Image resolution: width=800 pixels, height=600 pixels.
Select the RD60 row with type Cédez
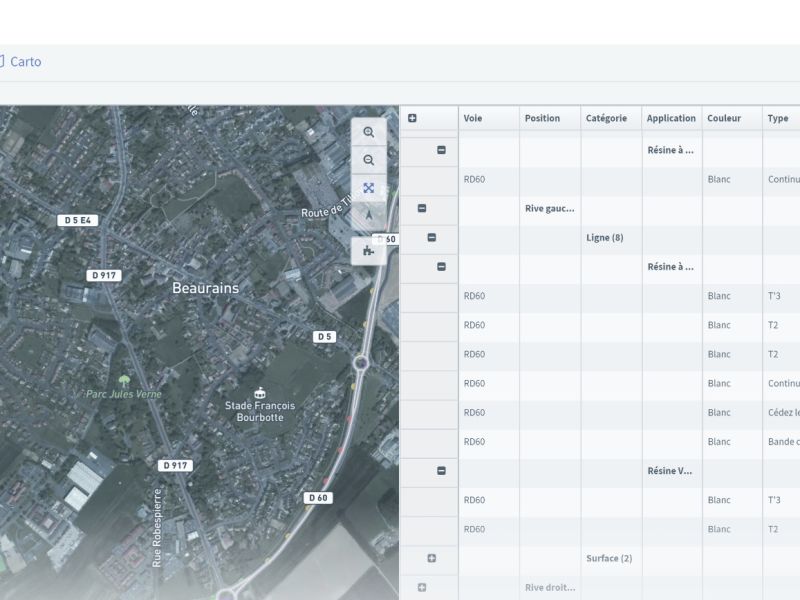tap(599, 412)
